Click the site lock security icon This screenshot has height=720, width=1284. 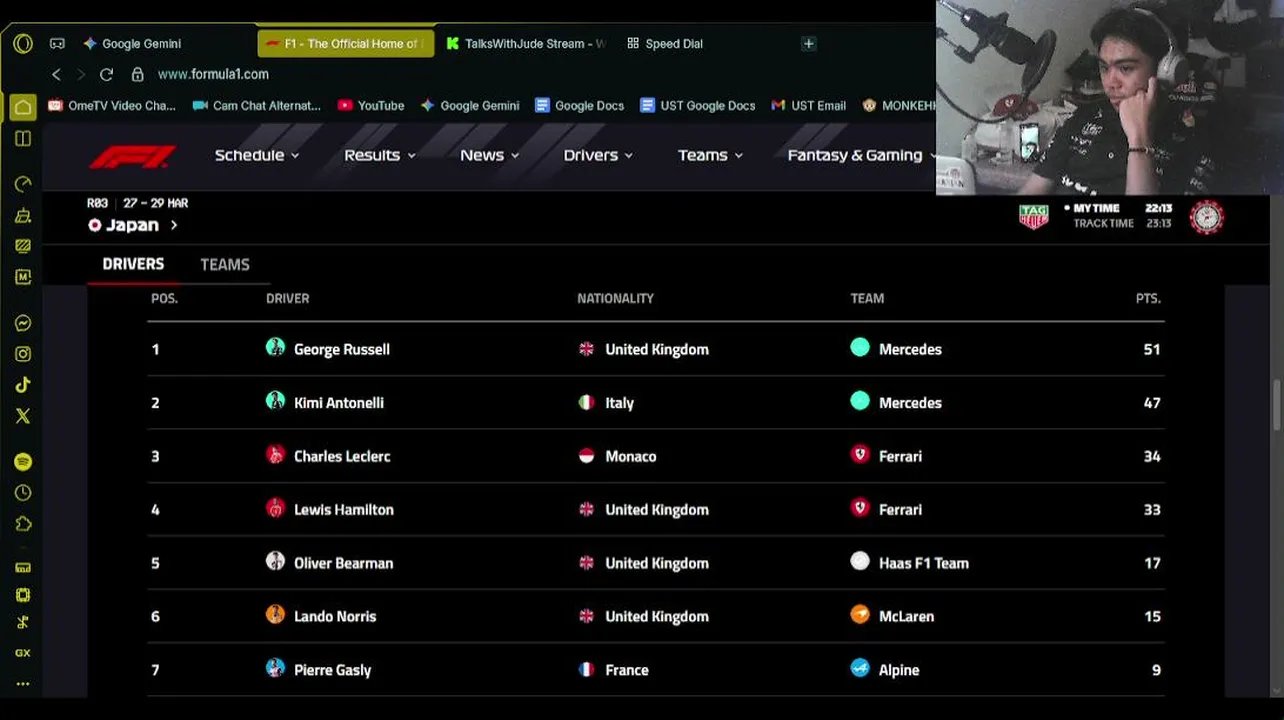138,74
